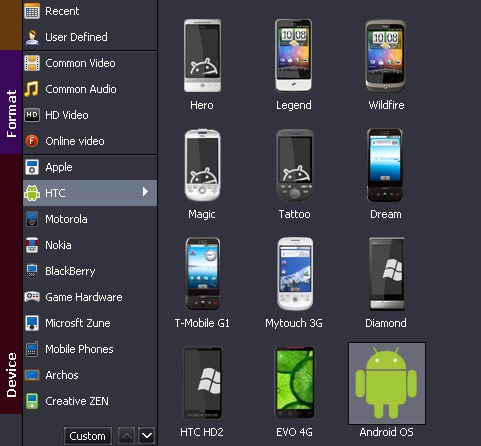Viewport: 481px width, 446px height.
Task: Click the up arrow list button
Action: pyautogui.click(x=126, y=435)
